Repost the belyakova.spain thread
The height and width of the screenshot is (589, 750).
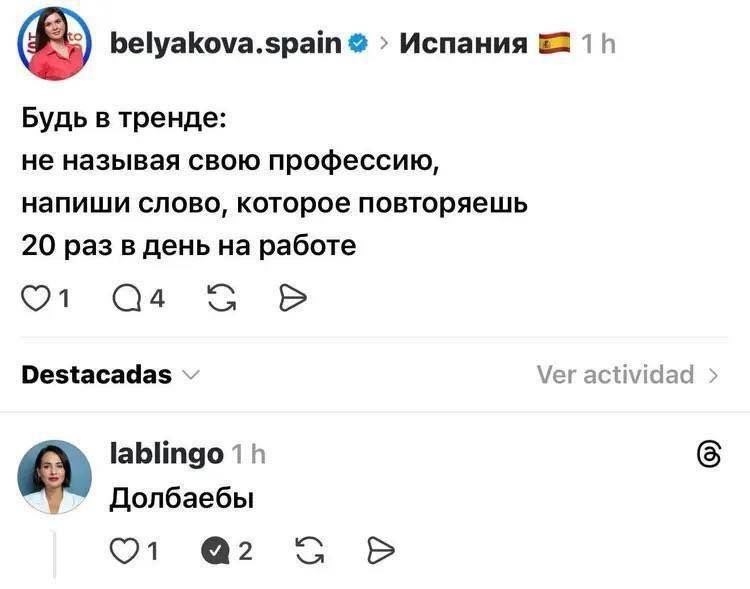[x=221, y=296]
